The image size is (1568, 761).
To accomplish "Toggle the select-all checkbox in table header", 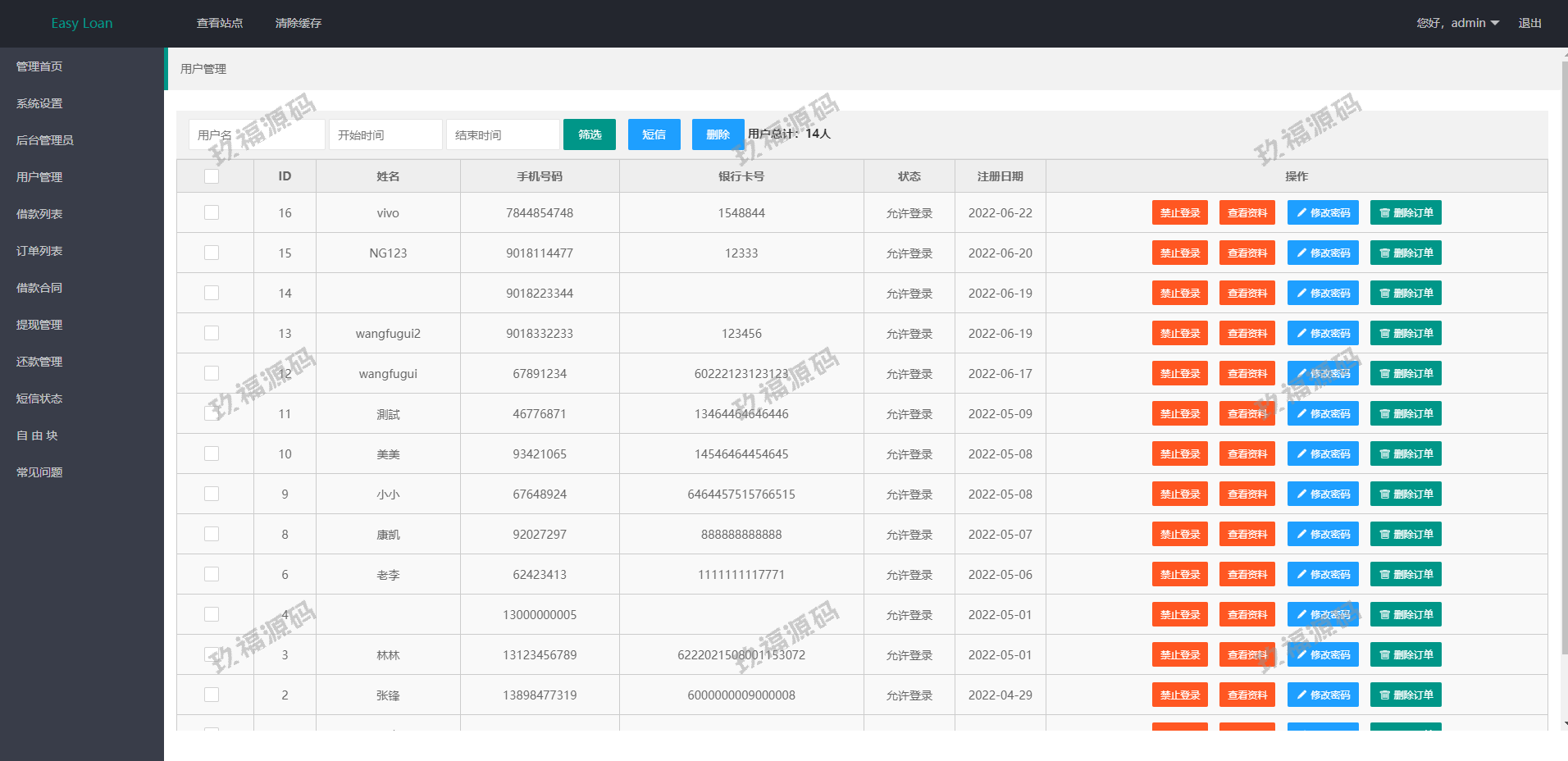I will point(212,176).
